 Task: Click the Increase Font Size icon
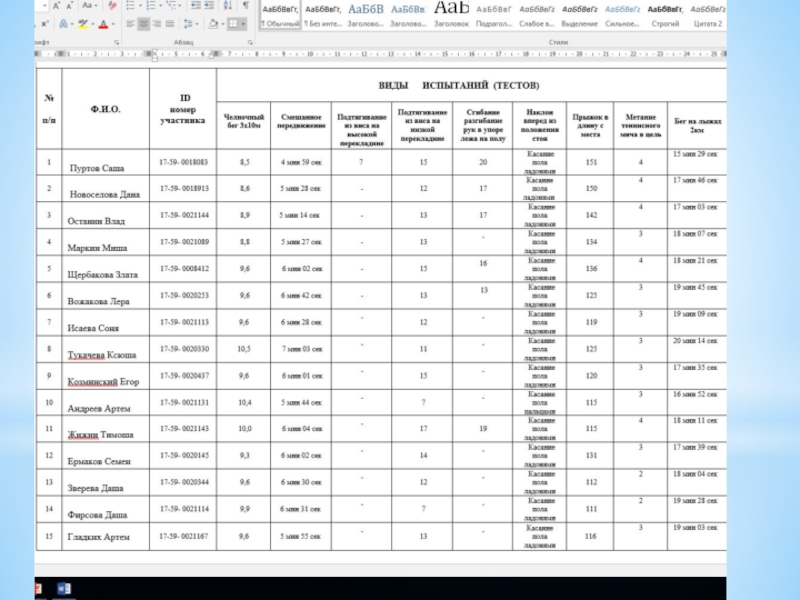(56, 6)
